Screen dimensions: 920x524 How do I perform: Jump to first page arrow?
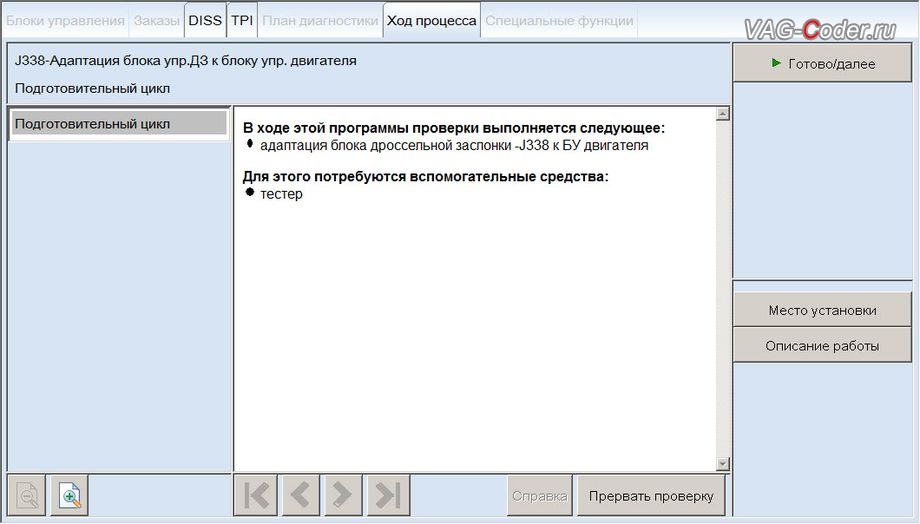[256, 496]
